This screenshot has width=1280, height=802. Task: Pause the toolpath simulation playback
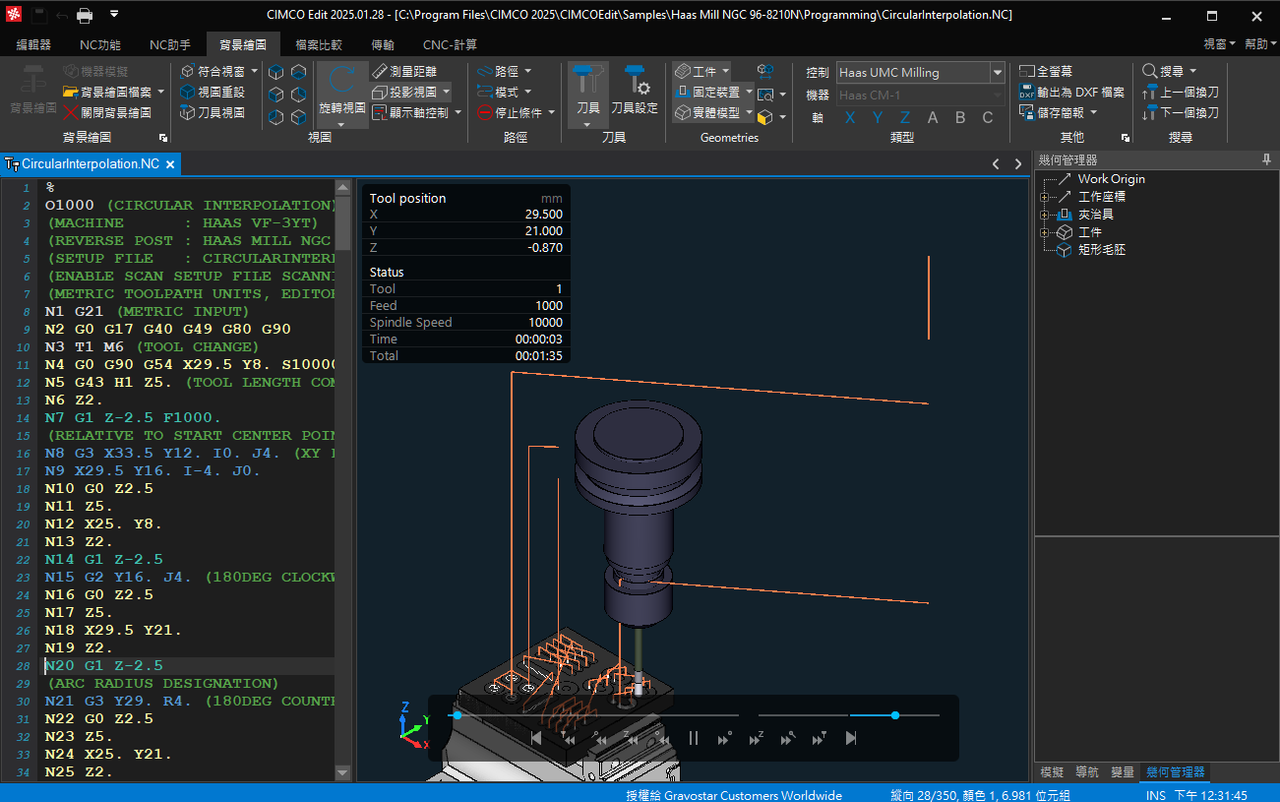(693, 739)
